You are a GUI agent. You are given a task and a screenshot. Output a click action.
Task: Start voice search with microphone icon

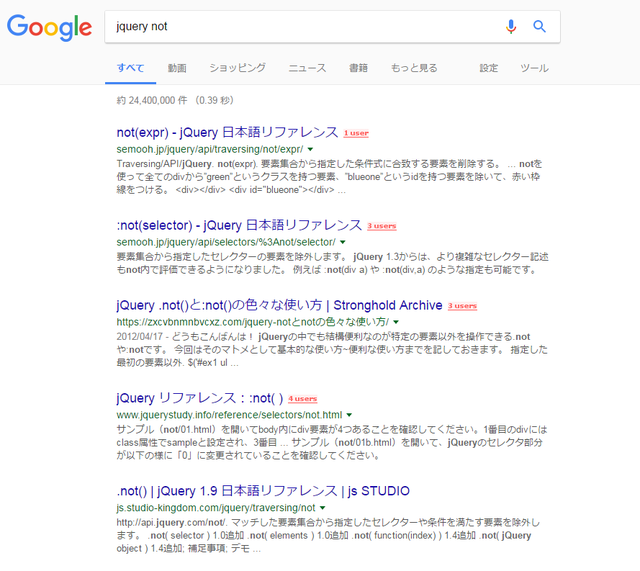point(511,27)
